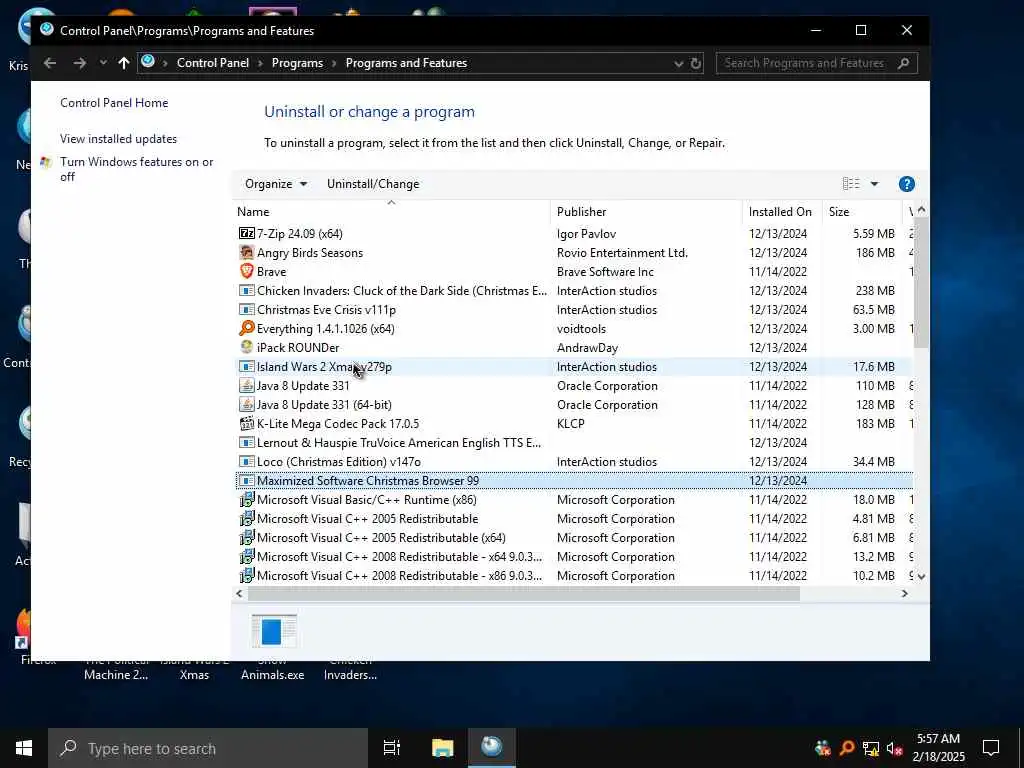Click the muted volume tray icon
The image size is (1024, 768).
pos(894,748)
